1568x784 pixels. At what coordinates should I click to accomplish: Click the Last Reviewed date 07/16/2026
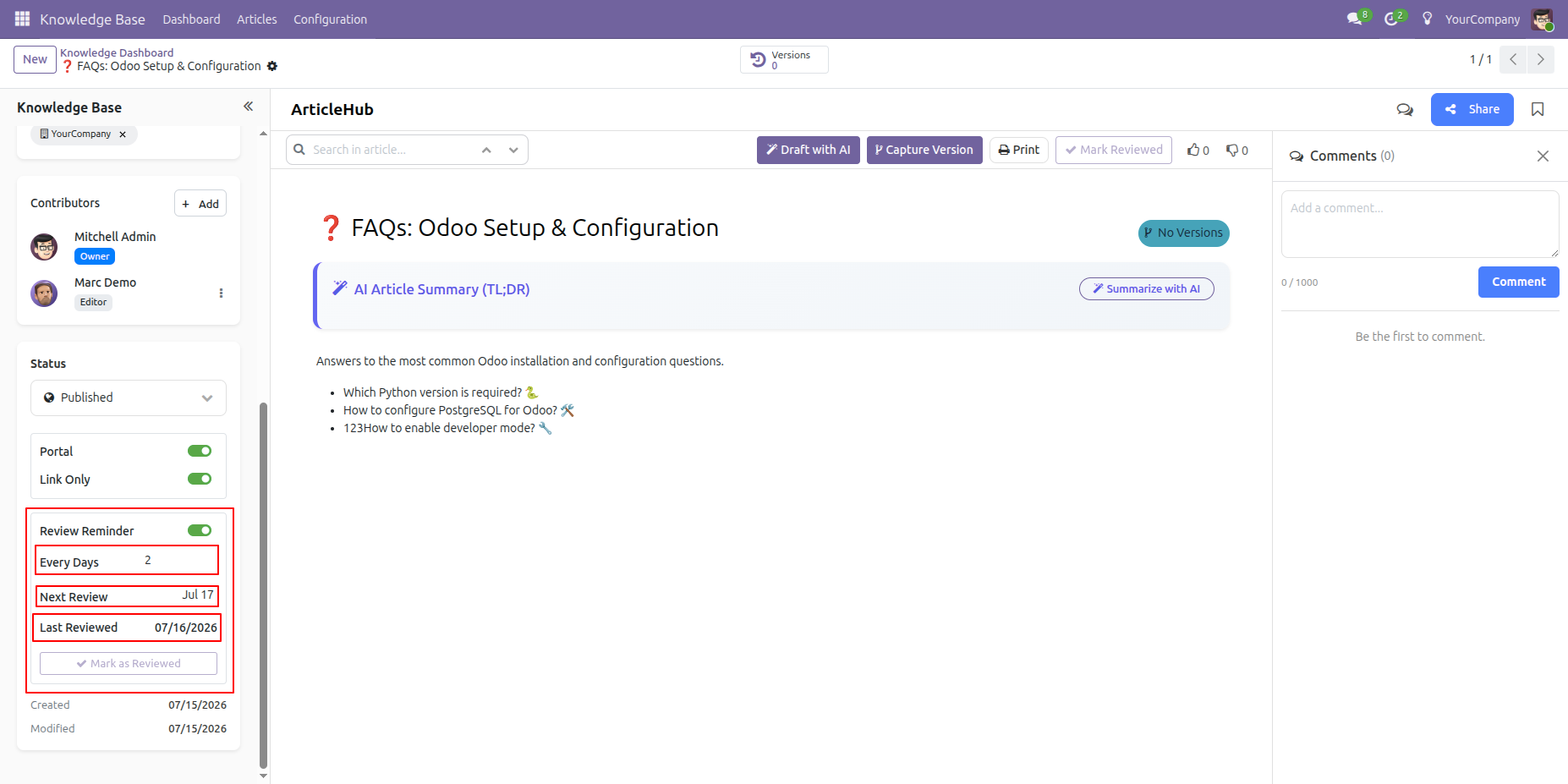click(x=185, y=628)
